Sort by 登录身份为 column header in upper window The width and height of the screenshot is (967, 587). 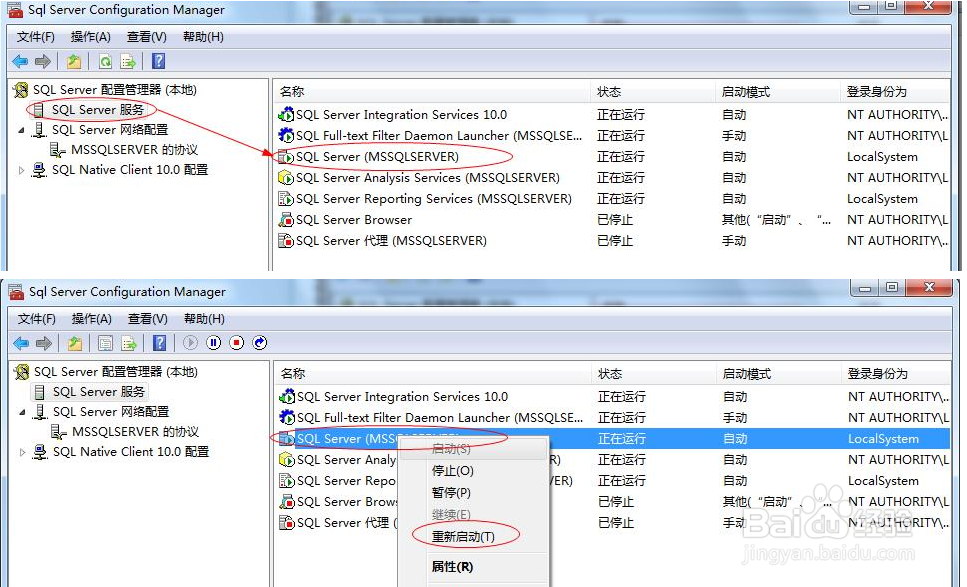click(x=895, y=92)
